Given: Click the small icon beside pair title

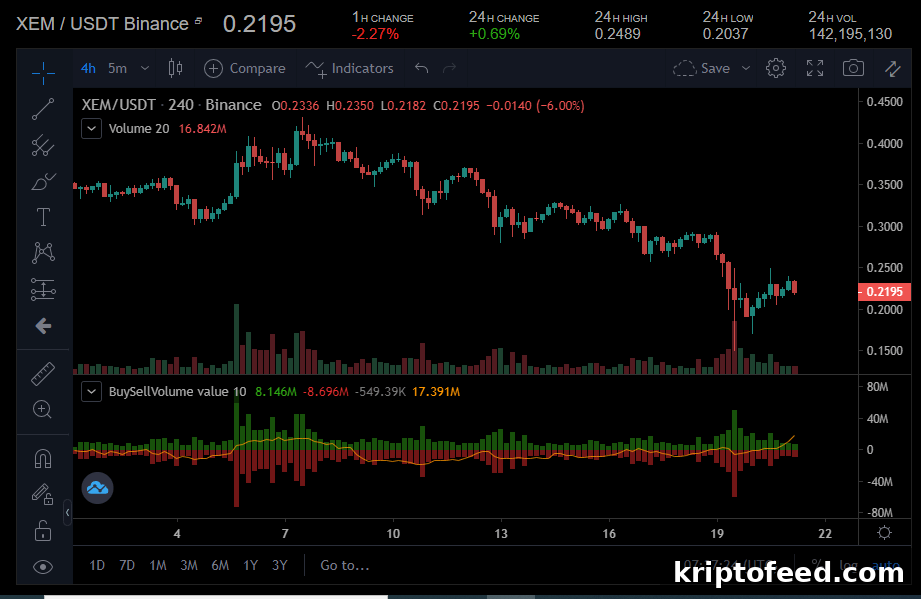Looking at the screenshot, I should click(199, 21).
